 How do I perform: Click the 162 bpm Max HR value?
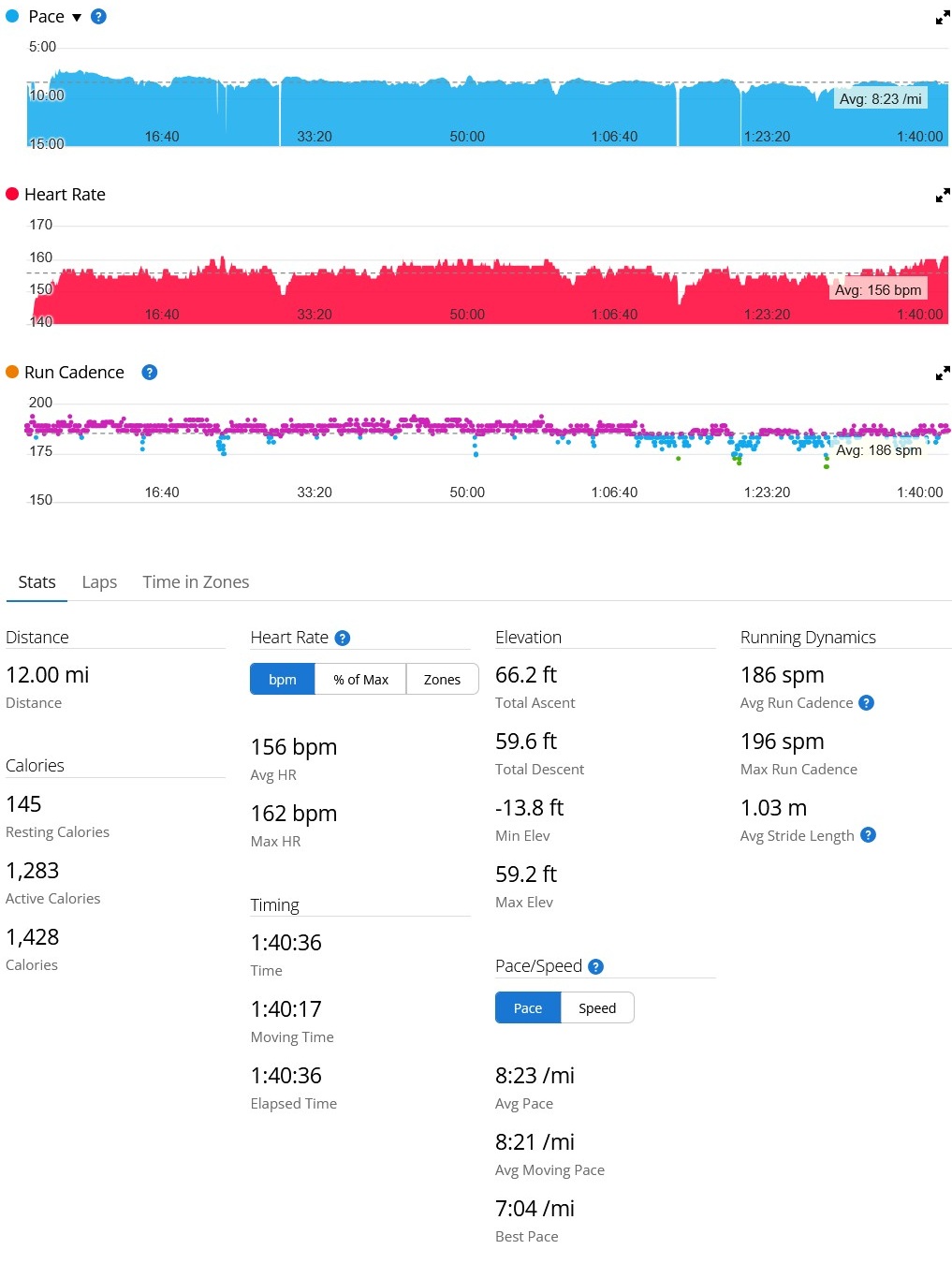294,814
